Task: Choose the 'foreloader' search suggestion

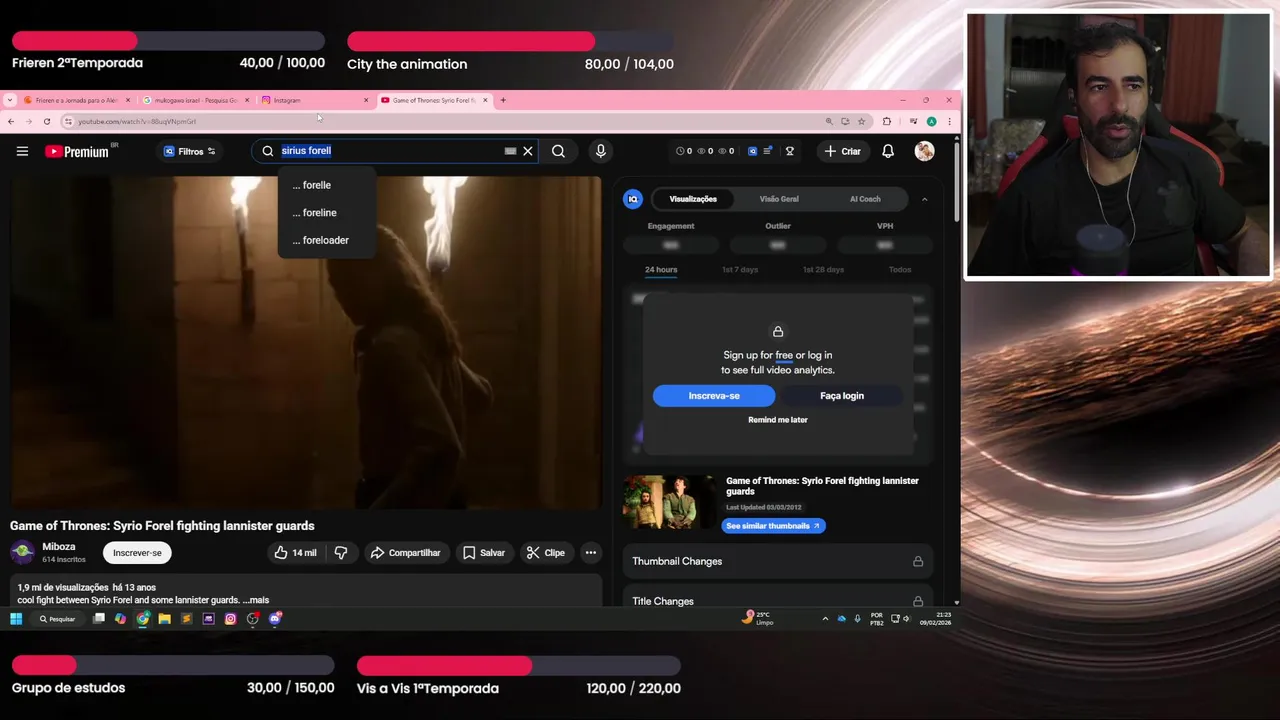Action: [327, 240]
